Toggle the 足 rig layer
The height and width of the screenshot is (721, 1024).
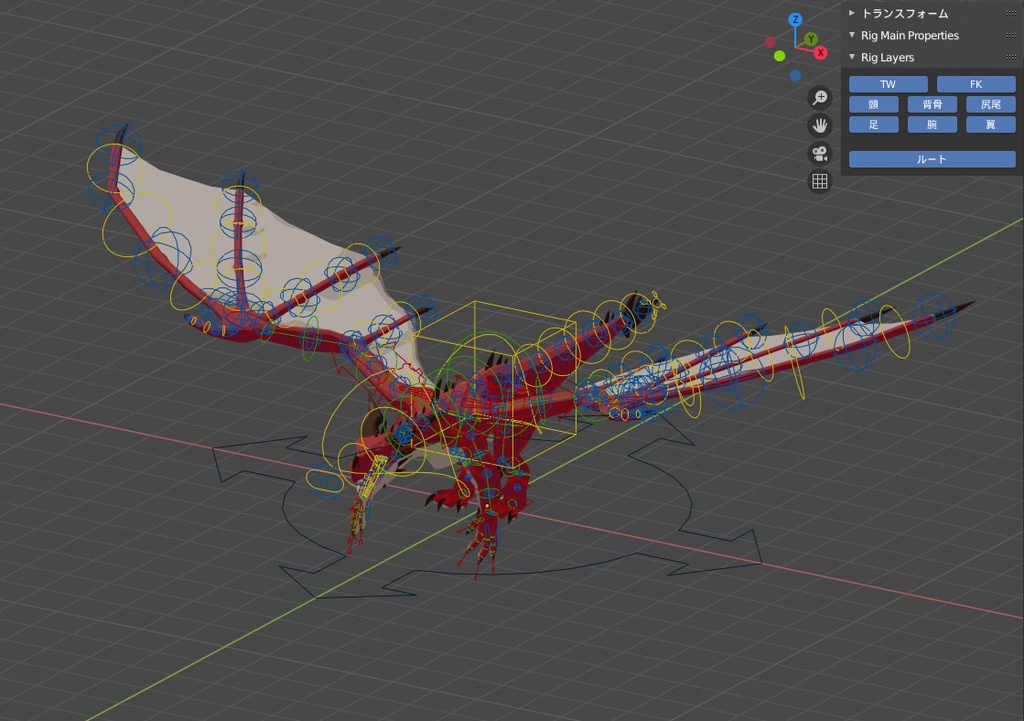pyautogui.click(x=874, y=125)
